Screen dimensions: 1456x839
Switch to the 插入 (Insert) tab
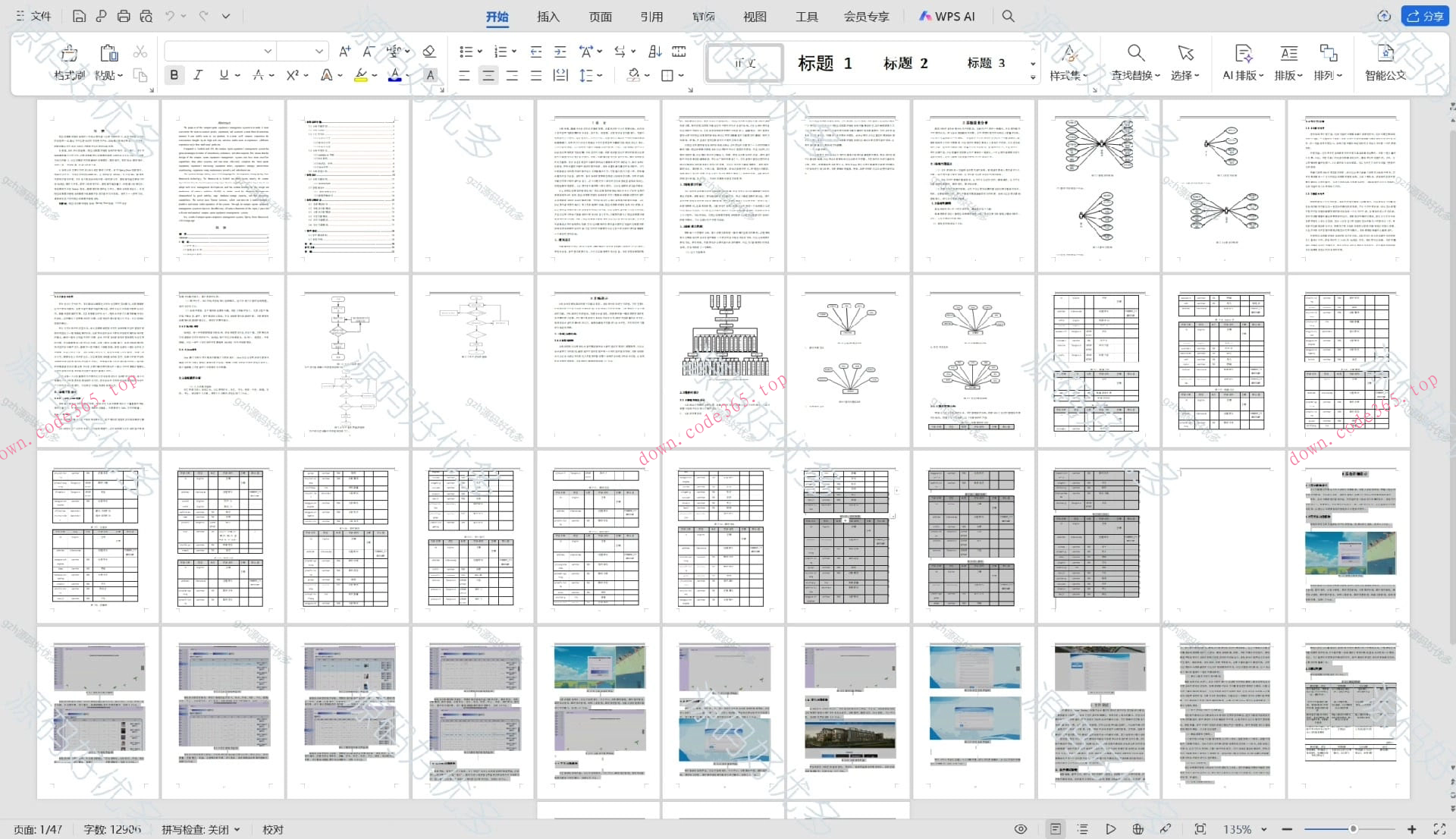[x=548, y=17]
